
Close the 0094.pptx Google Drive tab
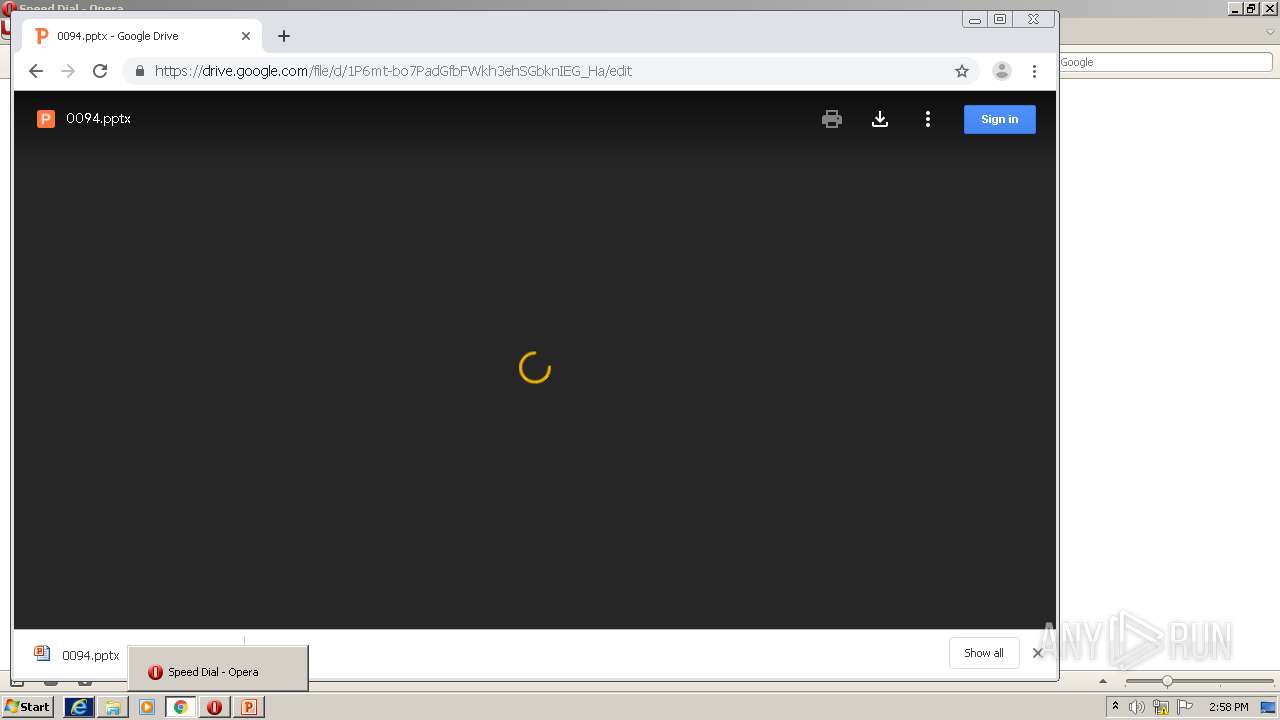pyautogui.click(x=246, y=36)
